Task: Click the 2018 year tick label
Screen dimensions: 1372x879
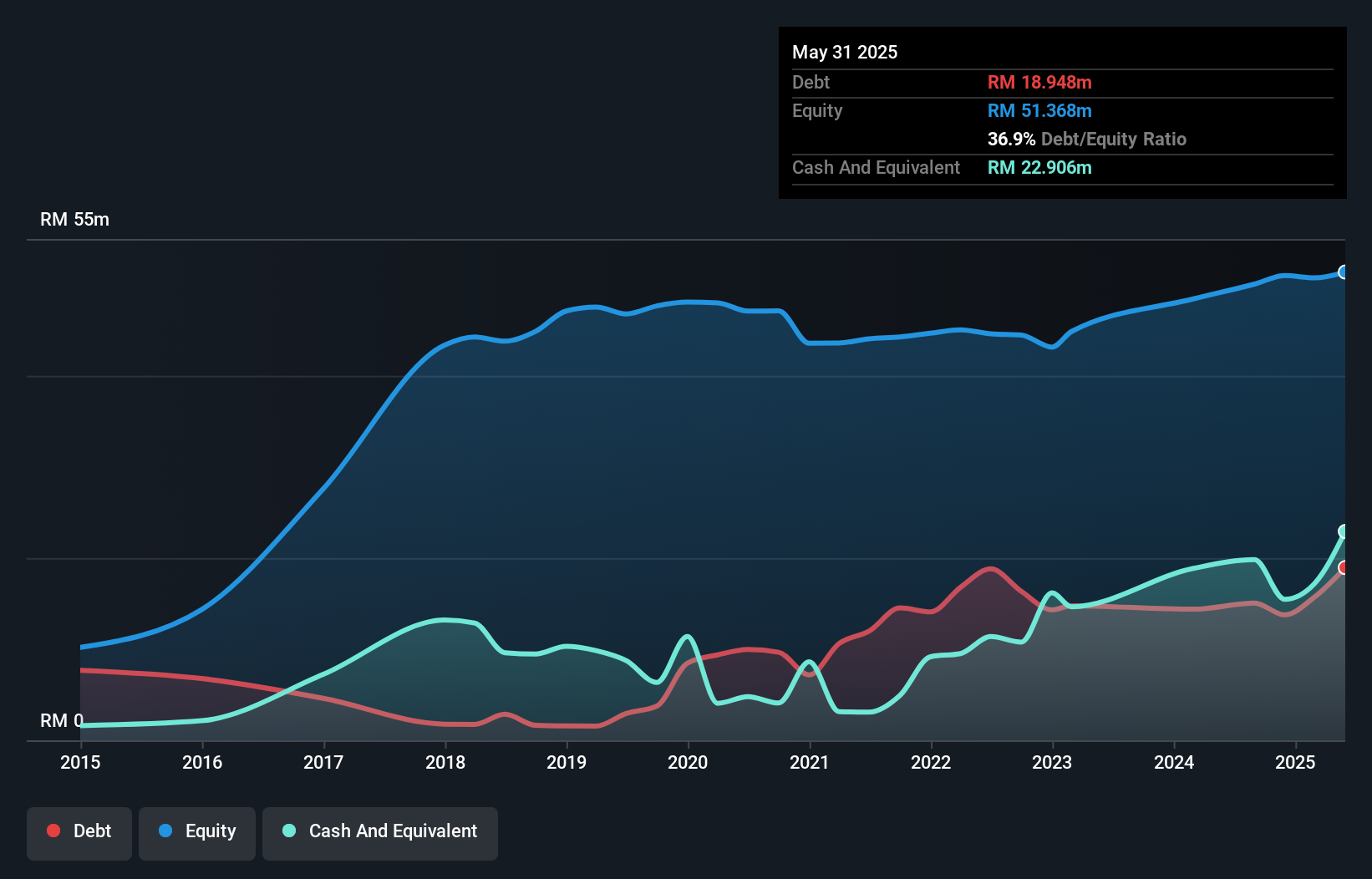Action: 445,762
